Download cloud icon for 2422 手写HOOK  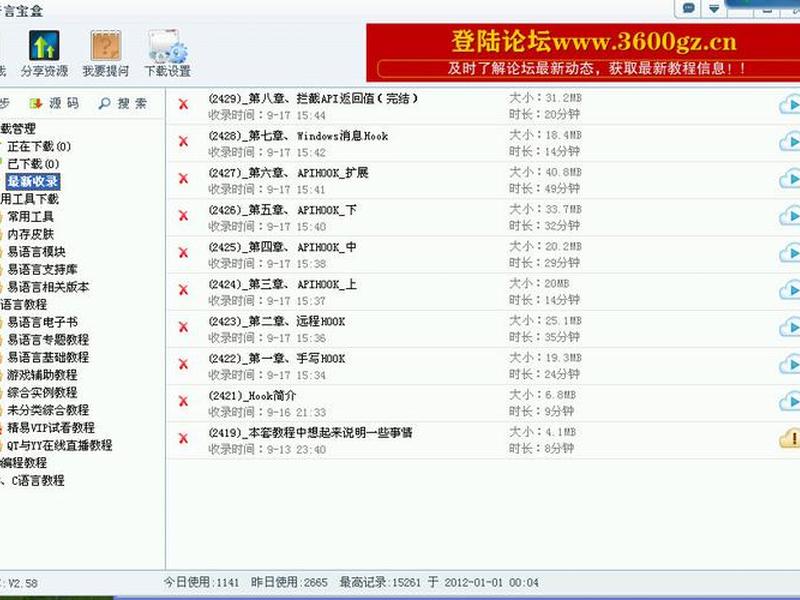tap(790, 365)
